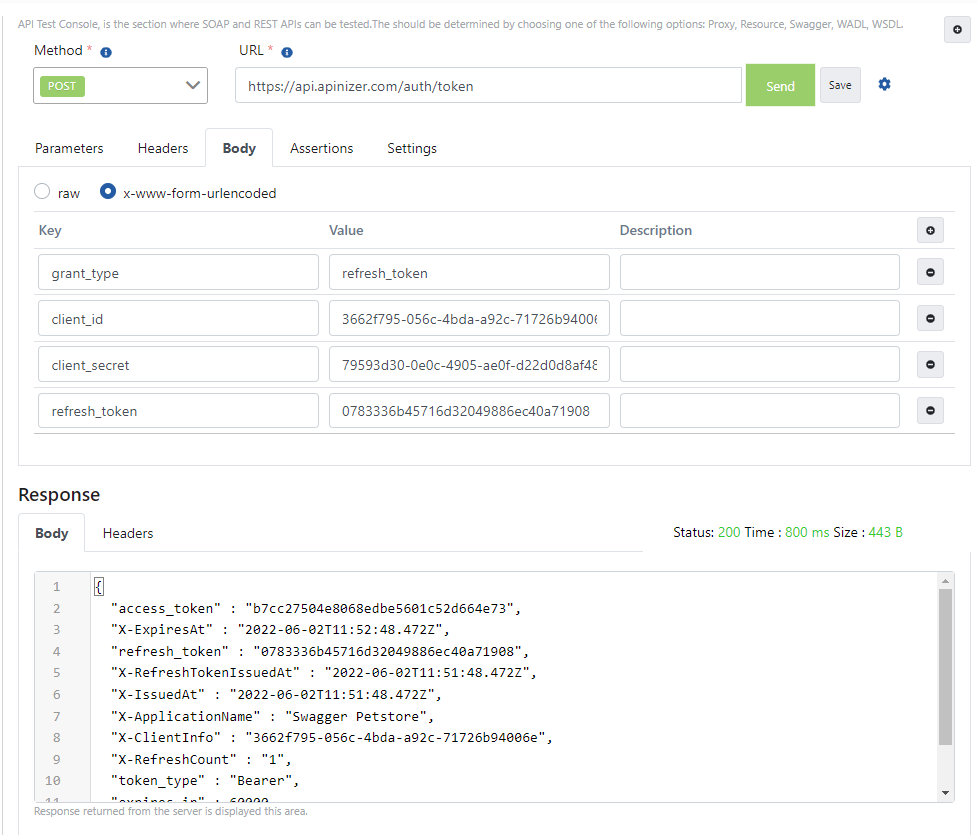Open the POST method dropdown
Screen dimensions: 977x835
(120, 86)
